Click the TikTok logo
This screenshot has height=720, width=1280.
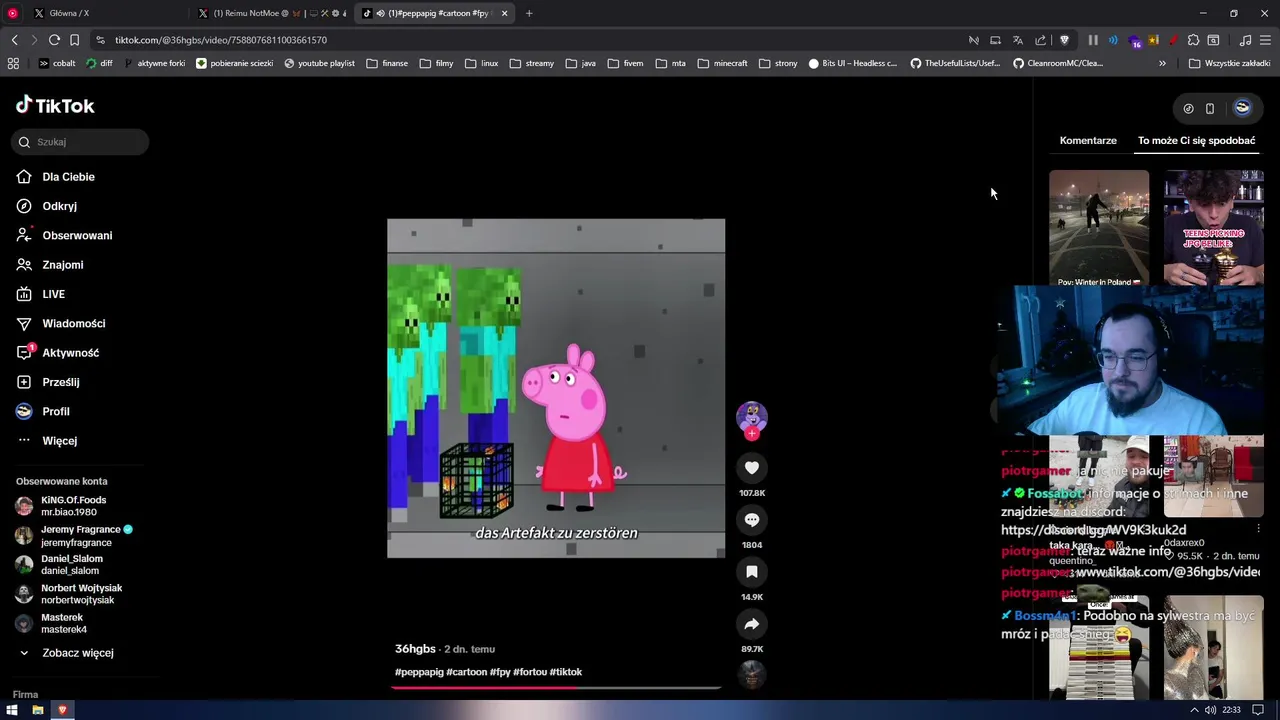tap(55, 105)
